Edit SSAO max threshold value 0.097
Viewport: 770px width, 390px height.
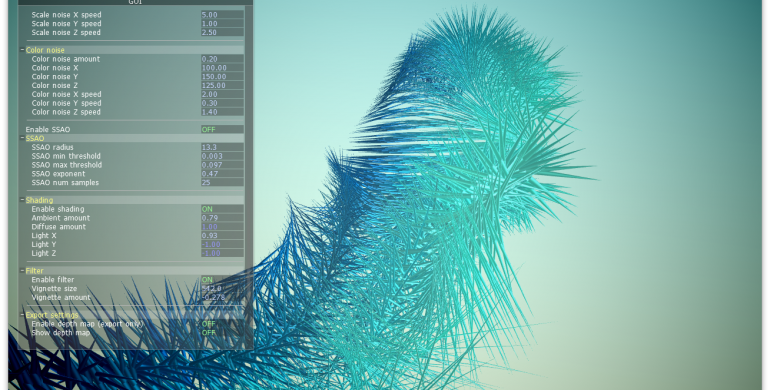click(x=222, y=165)
